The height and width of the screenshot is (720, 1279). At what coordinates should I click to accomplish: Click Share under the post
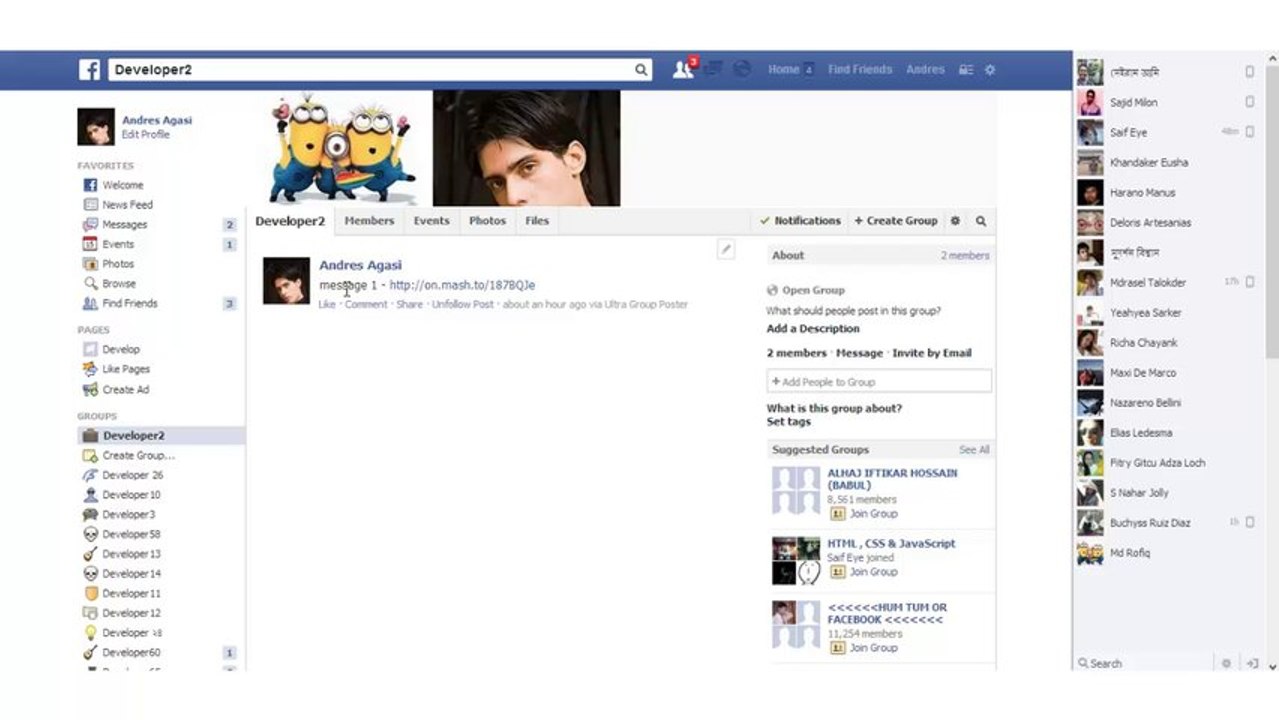click(410, 304)
